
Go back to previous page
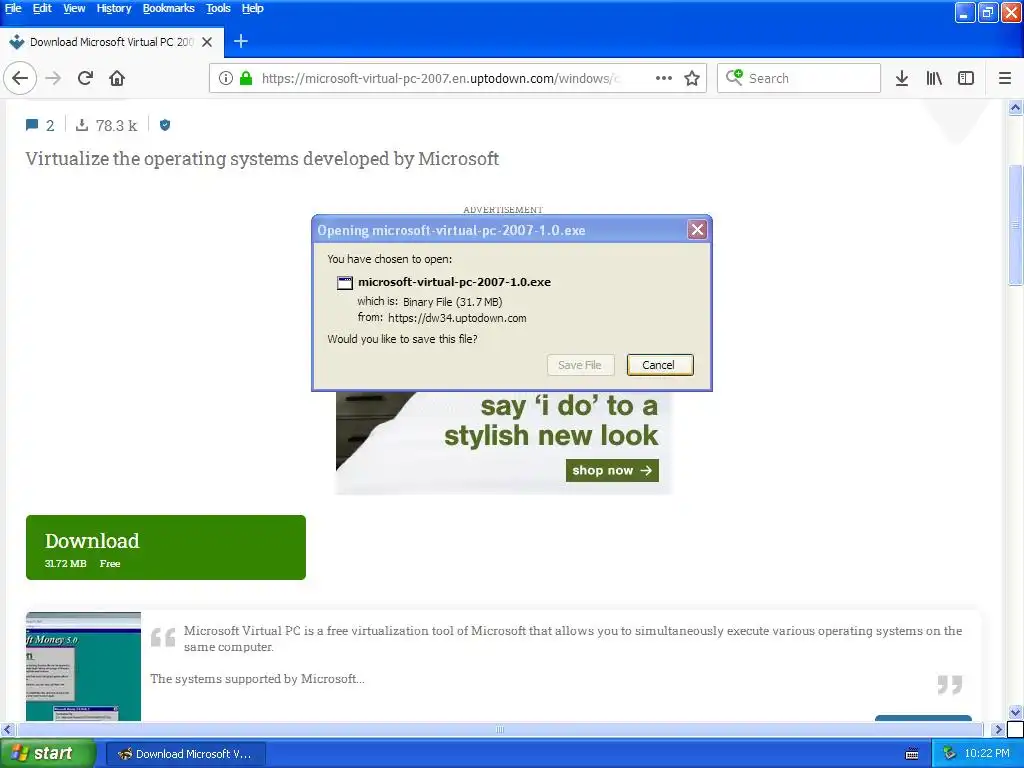point(20,78)
